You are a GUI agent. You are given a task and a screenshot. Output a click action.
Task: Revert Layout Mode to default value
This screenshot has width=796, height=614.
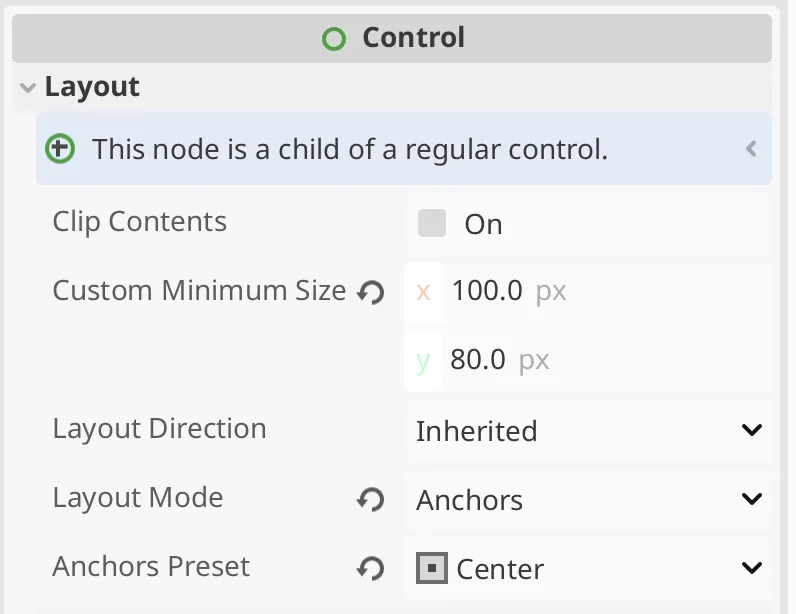click(371, 499)
